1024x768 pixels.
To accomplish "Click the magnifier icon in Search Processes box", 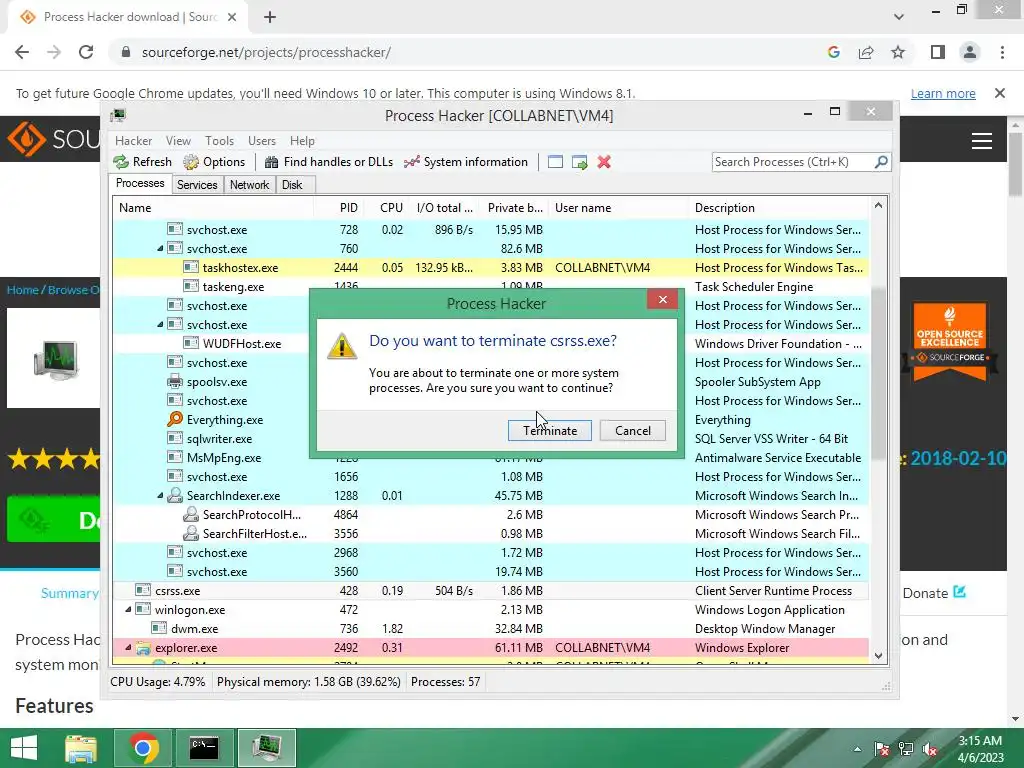I will (881, 161).
